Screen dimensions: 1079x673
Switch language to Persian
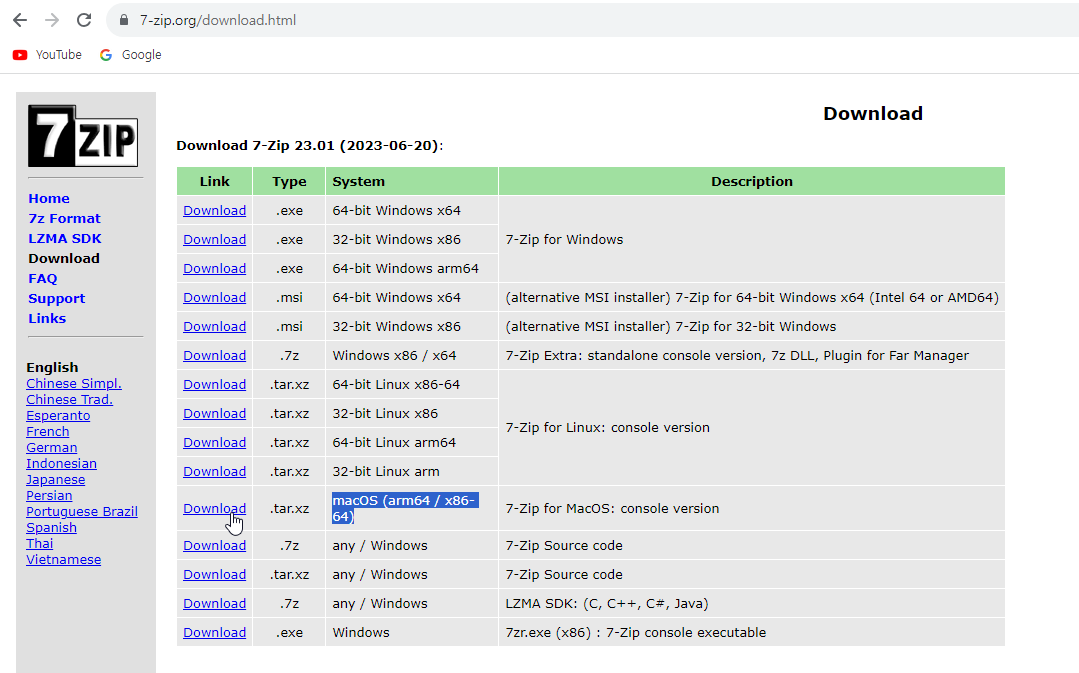49,495
